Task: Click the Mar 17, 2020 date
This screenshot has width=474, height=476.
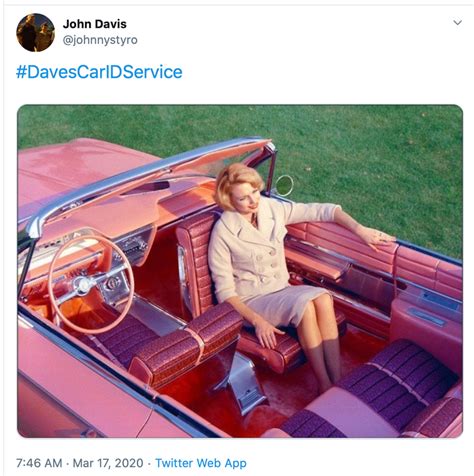Action: point(108,463)
